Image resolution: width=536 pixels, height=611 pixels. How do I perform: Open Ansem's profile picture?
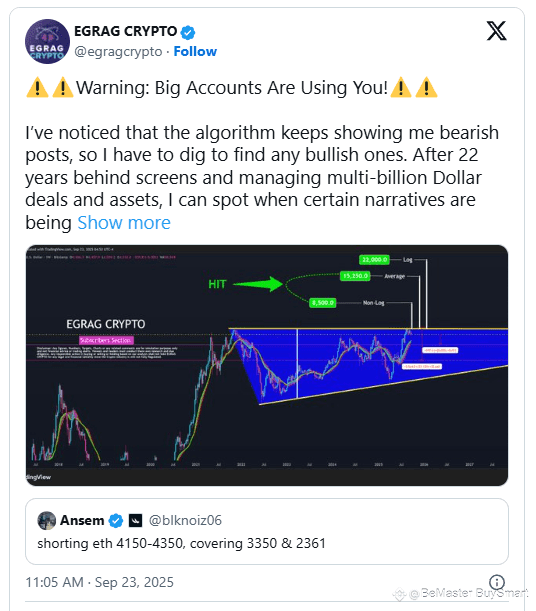pos(47,520)
